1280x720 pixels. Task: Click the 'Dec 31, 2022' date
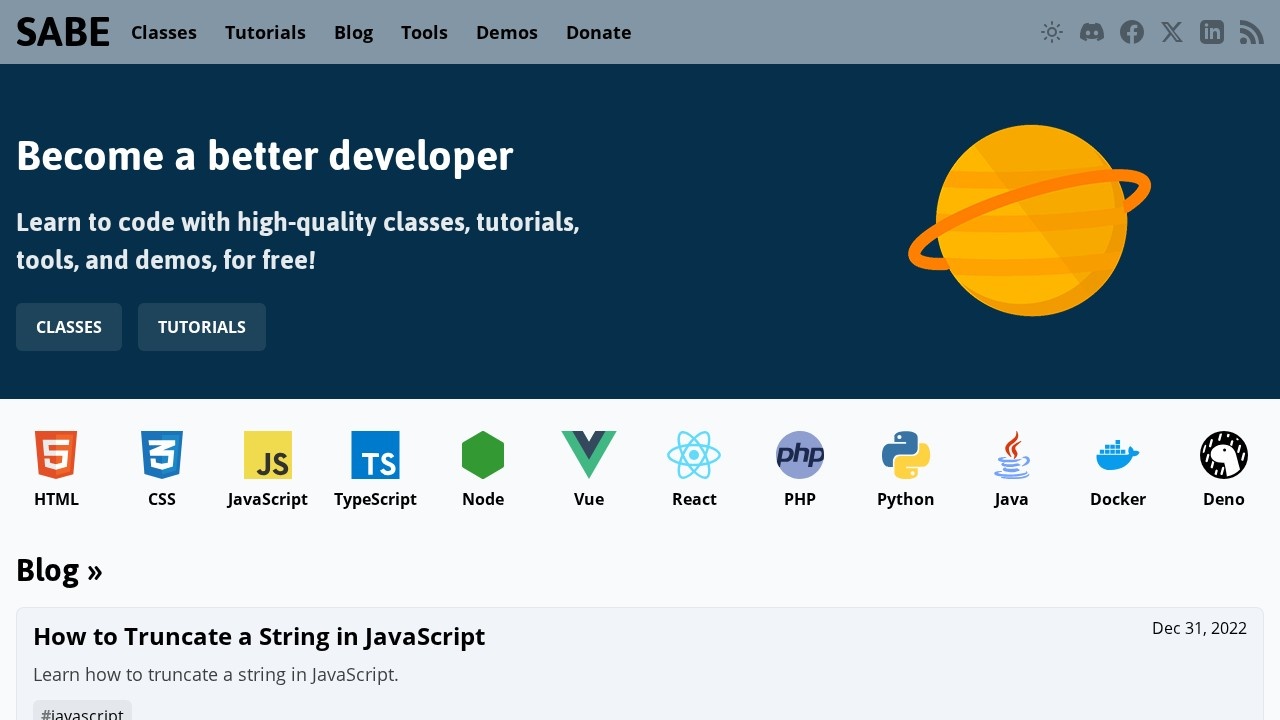click(1199, 628)
